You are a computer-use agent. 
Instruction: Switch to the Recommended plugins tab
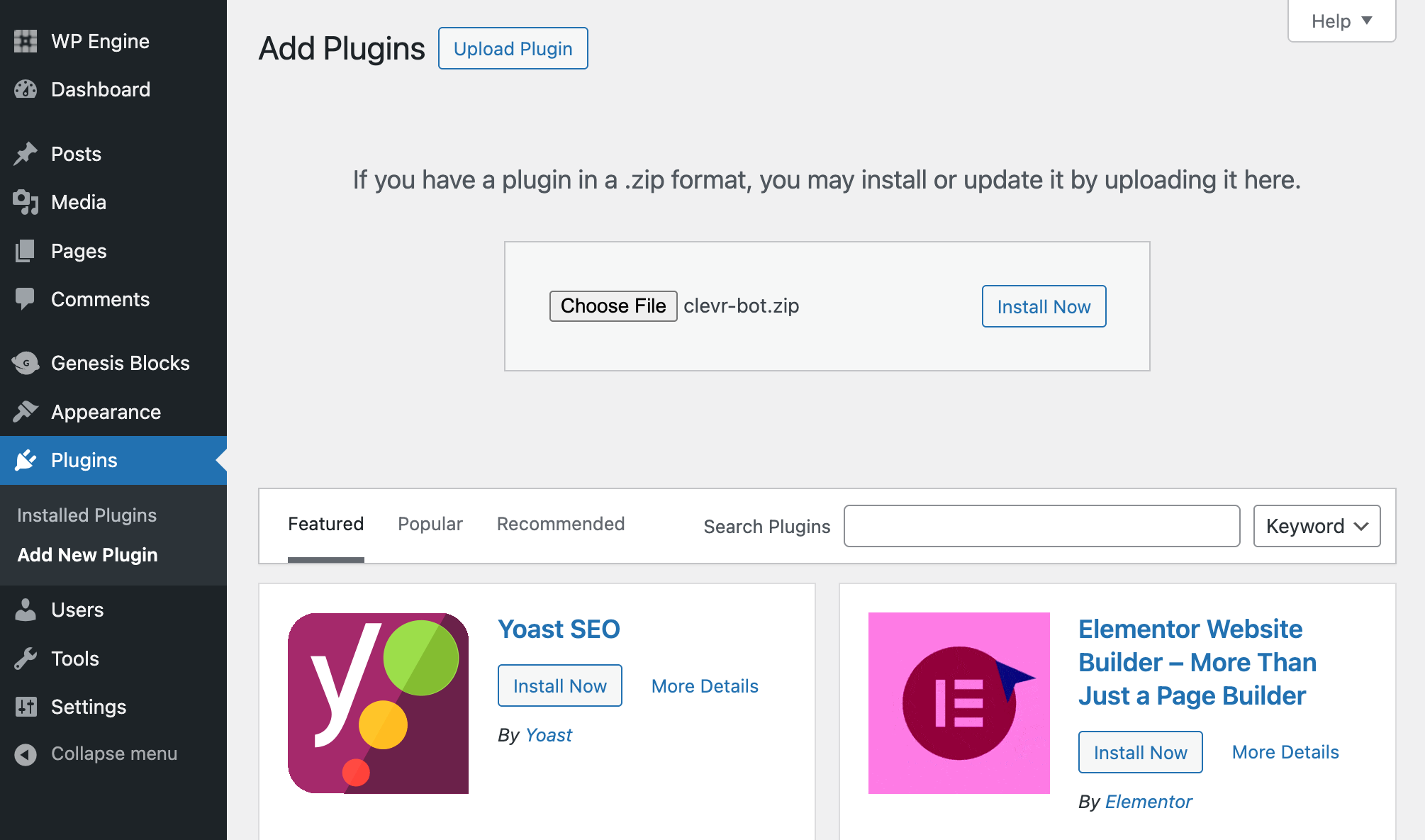click(561, 524)
